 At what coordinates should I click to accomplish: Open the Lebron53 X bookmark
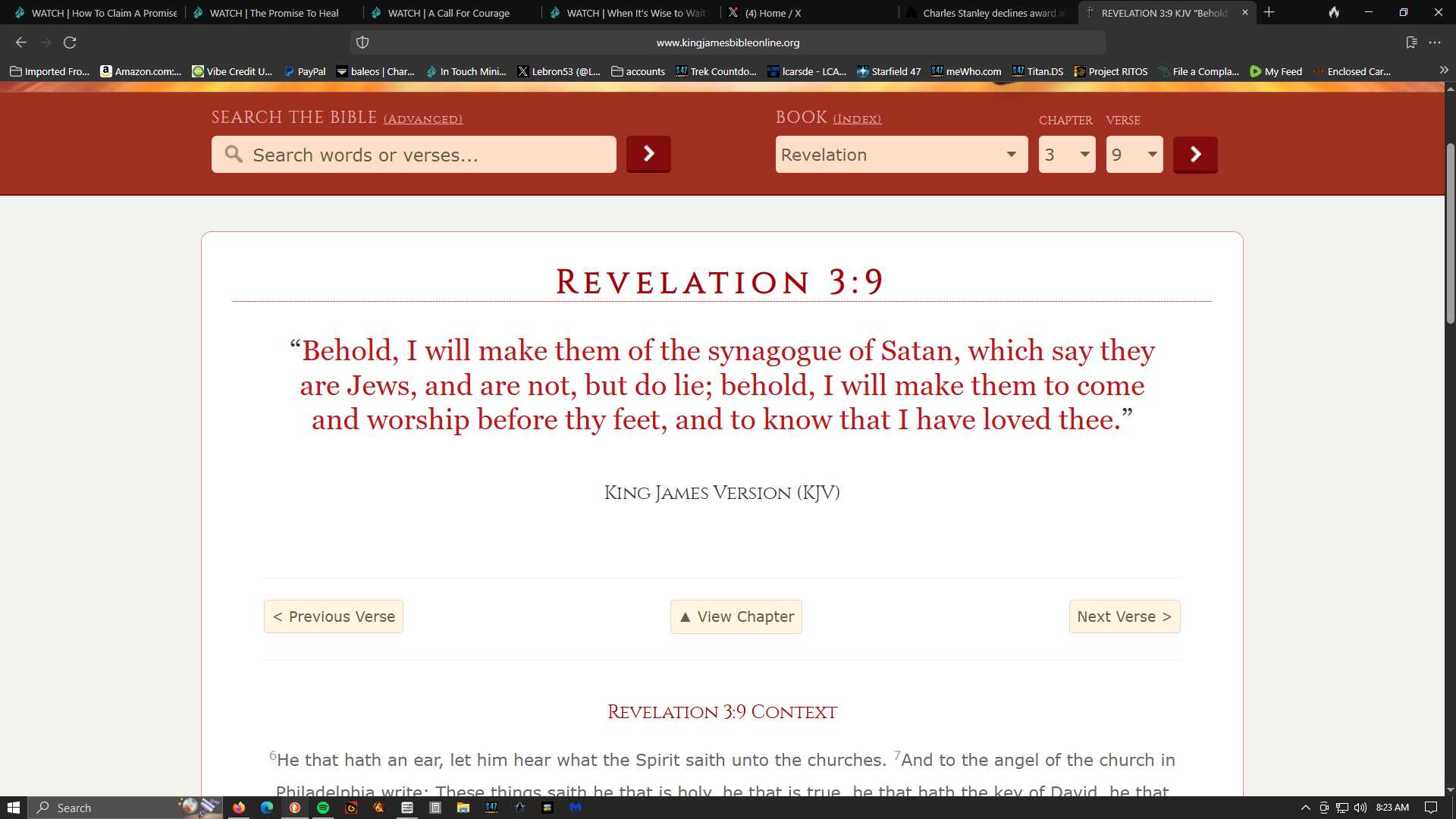click(558, 71)
